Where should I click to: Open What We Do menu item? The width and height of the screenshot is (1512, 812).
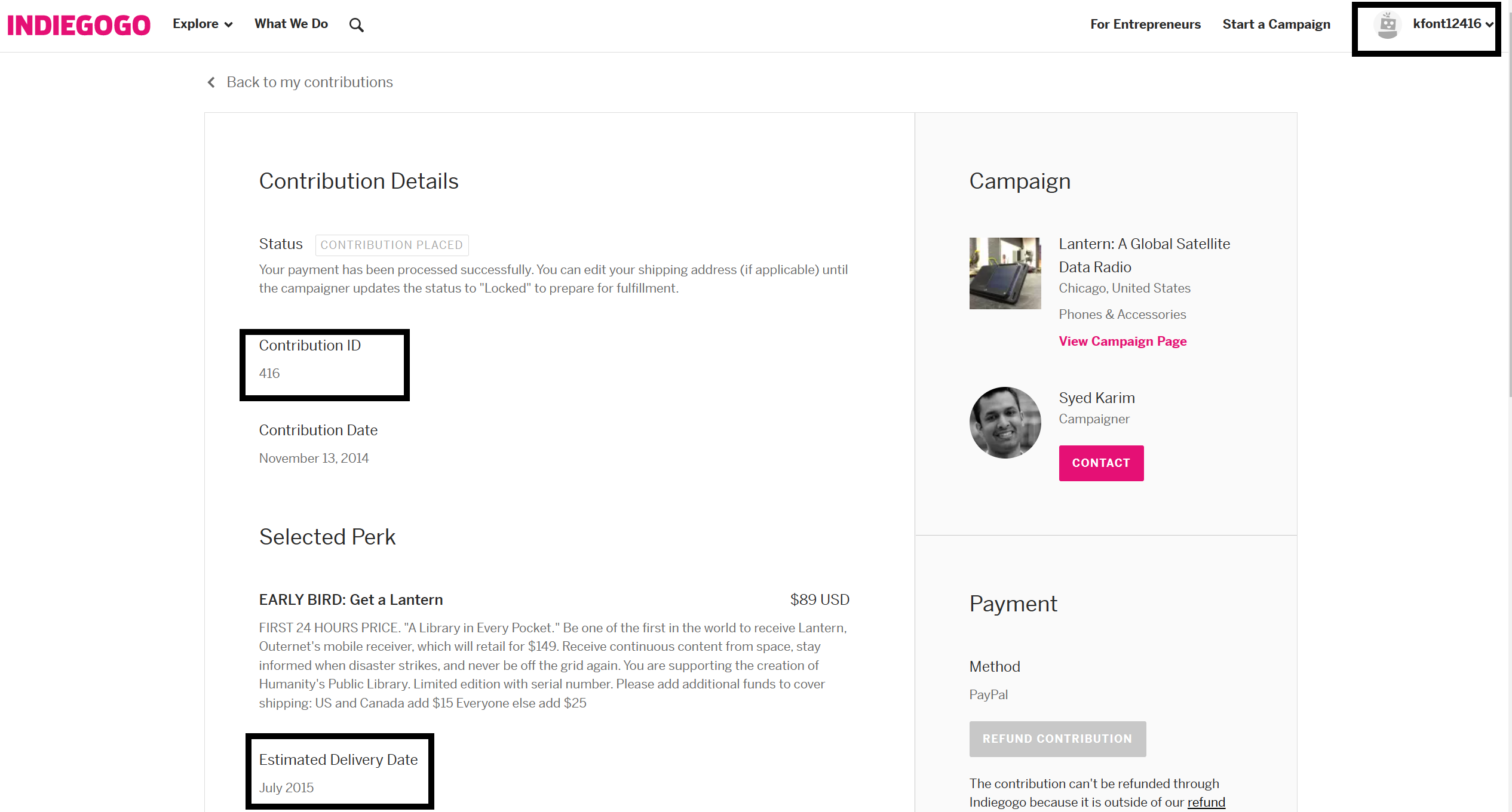pos(291,24)
